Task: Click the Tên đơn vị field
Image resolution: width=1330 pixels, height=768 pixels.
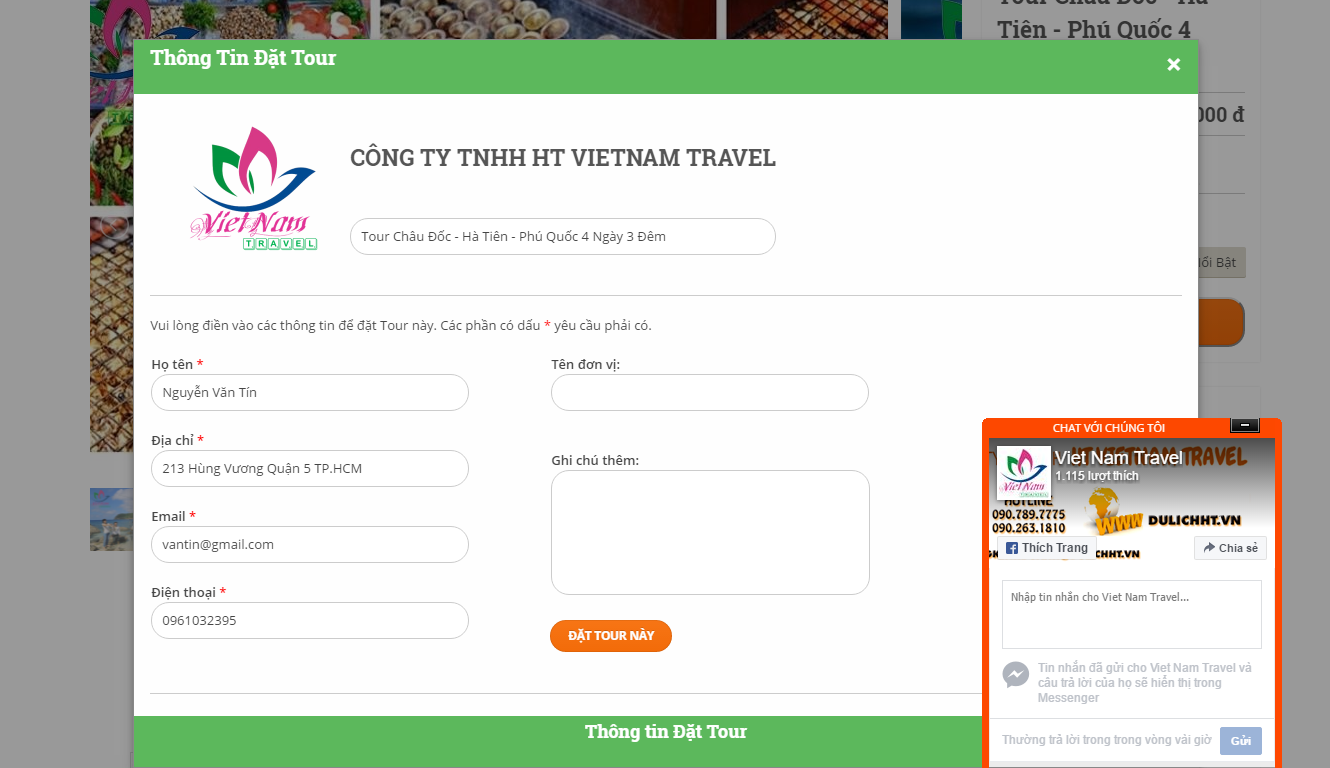Action: 710,393
